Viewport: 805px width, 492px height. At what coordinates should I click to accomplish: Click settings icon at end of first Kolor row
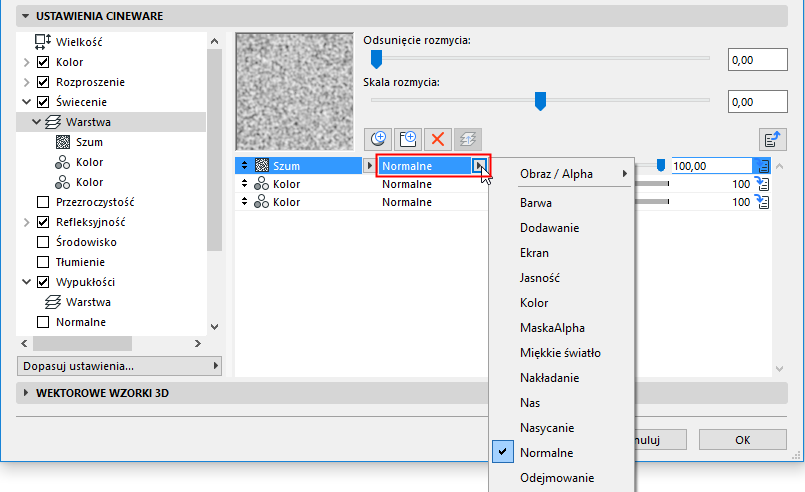[x=762, y=183]
